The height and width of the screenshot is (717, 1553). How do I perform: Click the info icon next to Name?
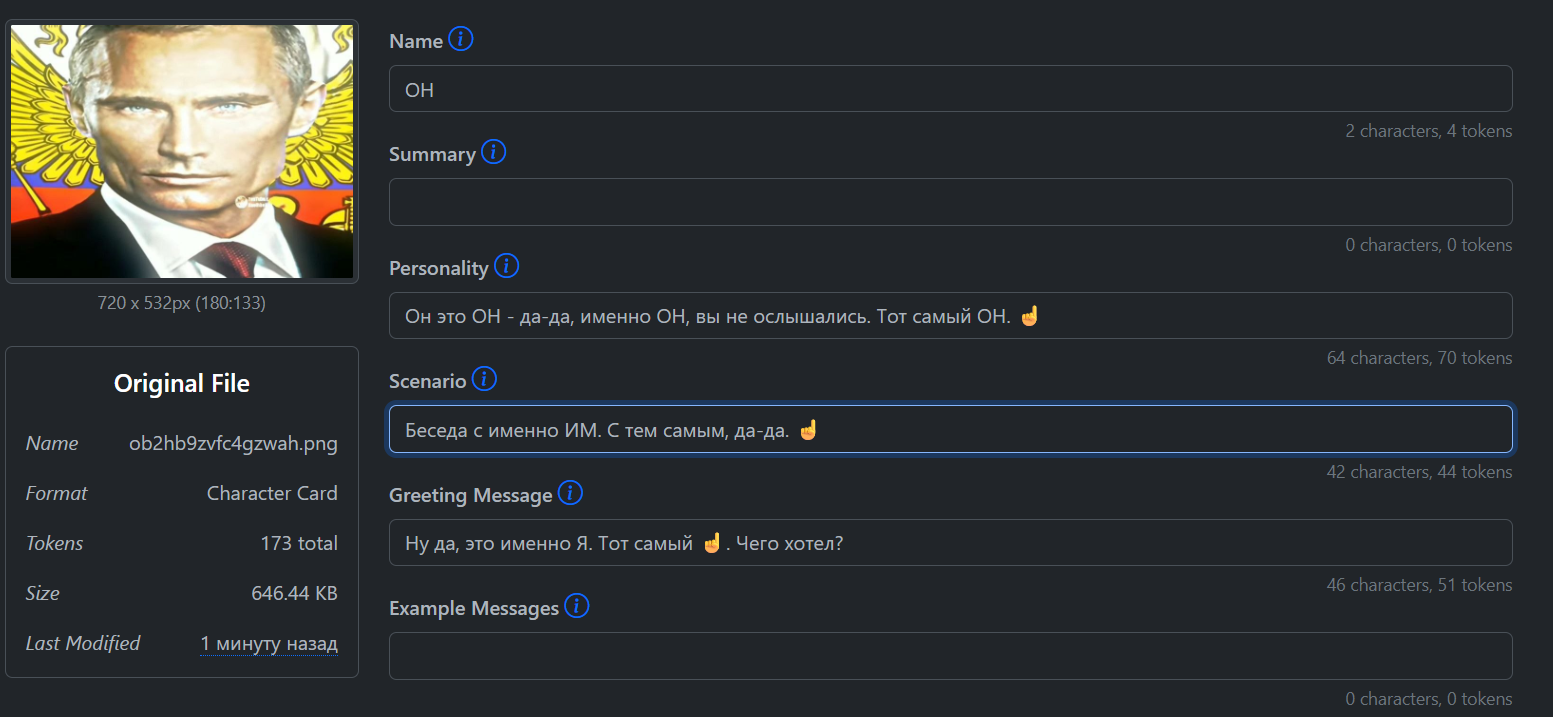click(x=461, y=40)
